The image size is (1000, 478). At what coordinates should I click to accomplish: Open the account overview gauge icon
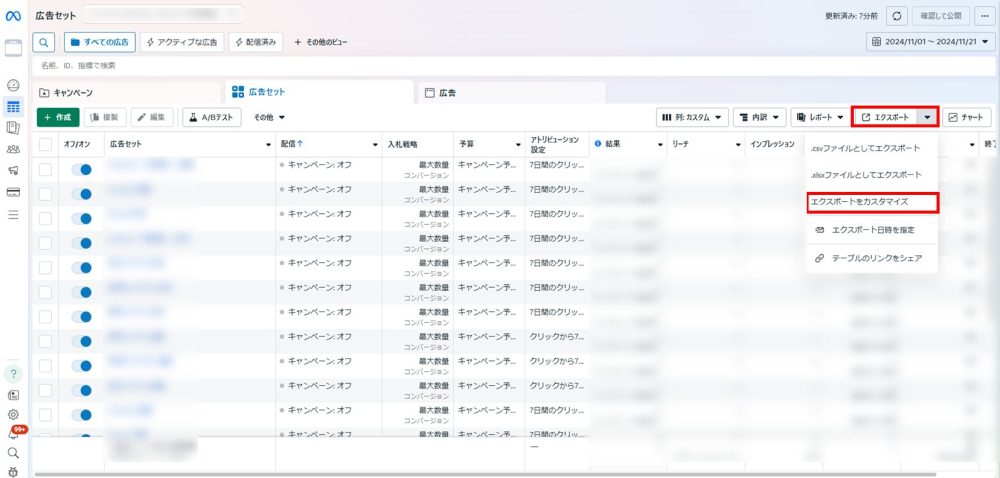(13, 85)
